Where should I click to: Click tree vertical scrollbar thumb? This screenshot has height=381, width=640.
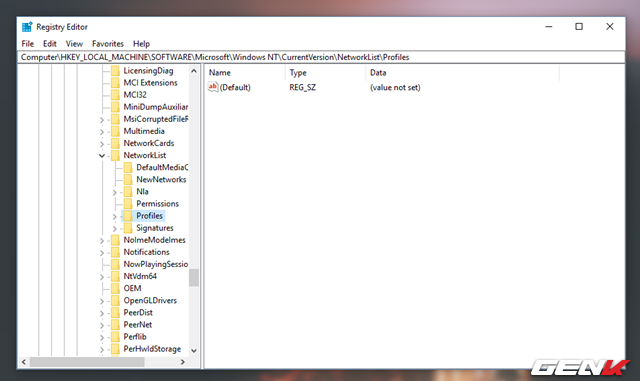tap(194, 277)
